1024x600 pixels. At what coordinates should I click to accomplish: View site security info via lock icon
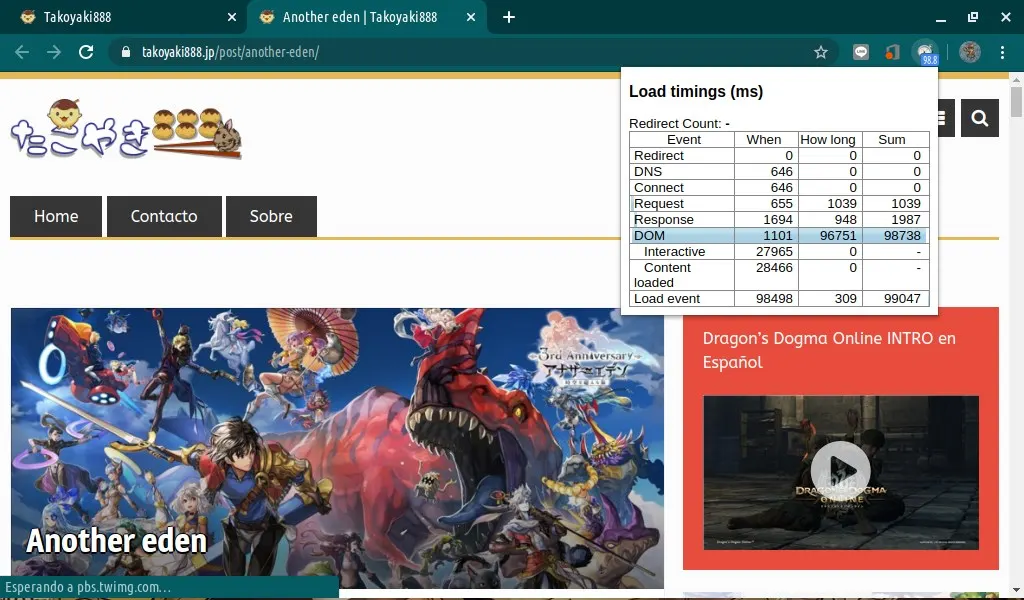click(126, 52)
